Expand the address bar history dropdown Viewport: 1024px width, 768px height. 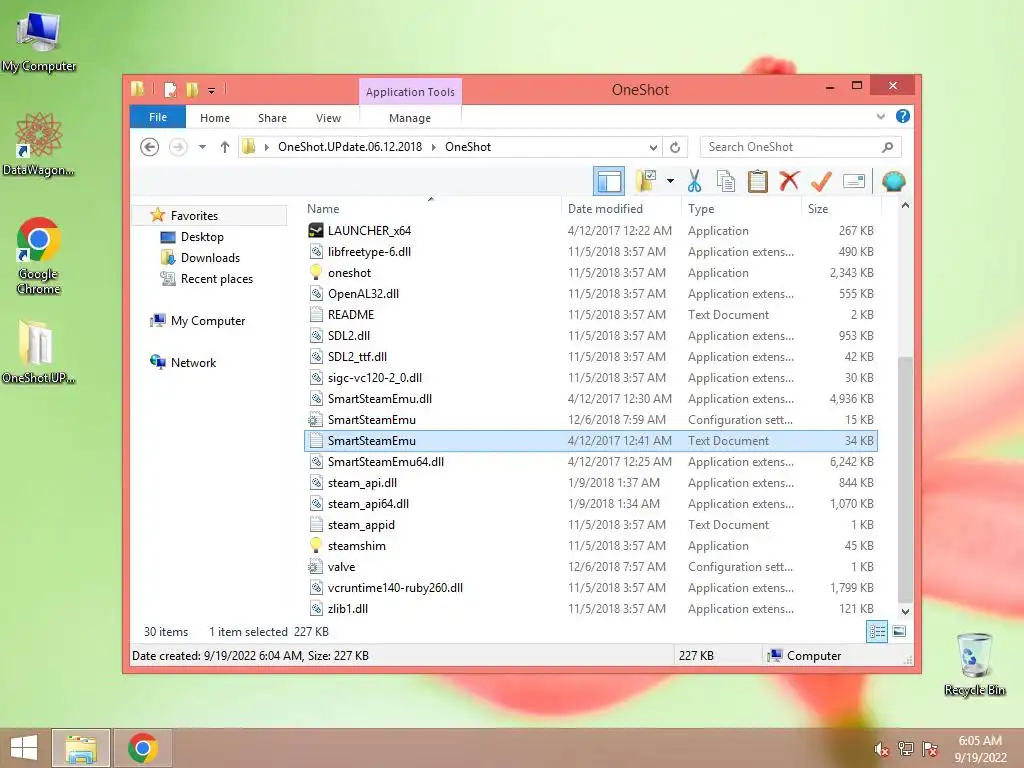pos(653,147)
